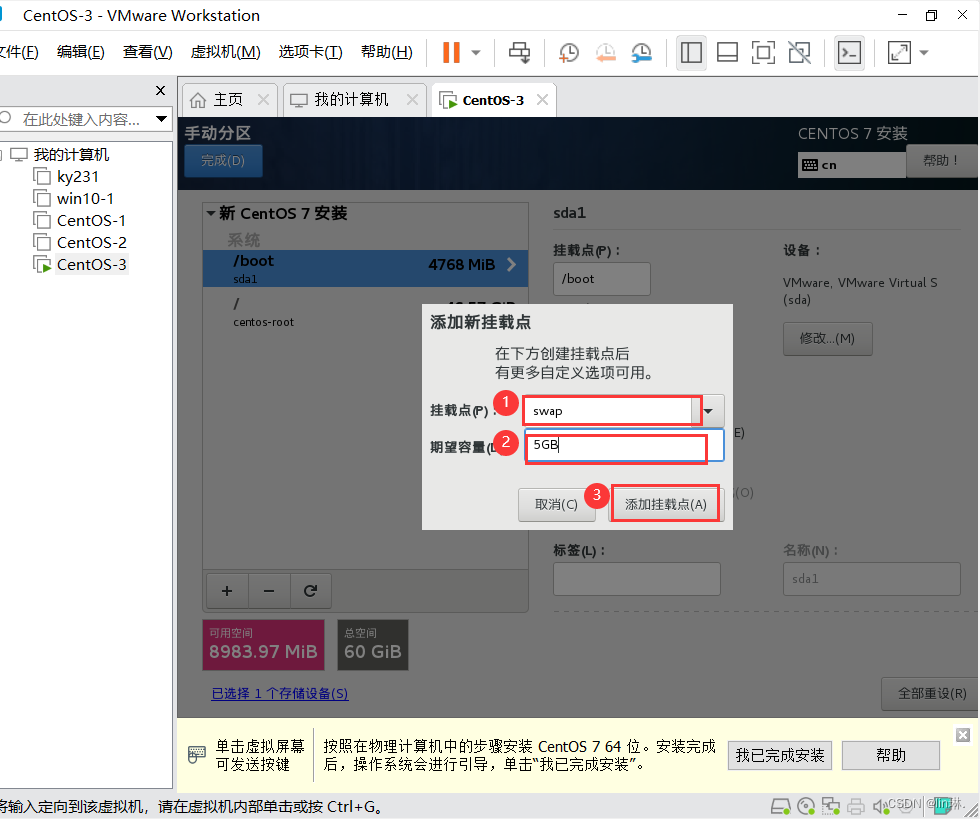
Task: Open the mount point dropdown arrow
Action: (708, 411)
